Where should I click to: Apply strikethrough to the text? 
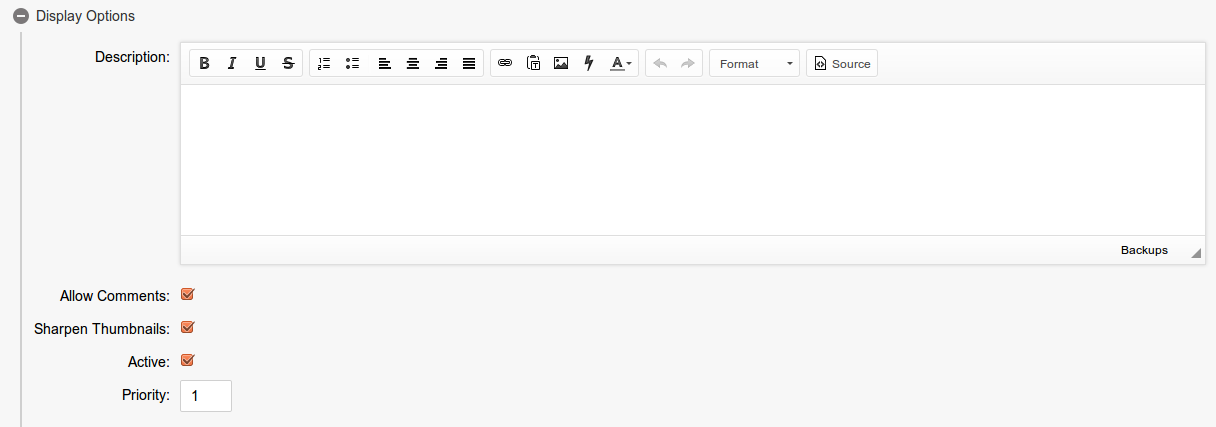pos(288,64)
